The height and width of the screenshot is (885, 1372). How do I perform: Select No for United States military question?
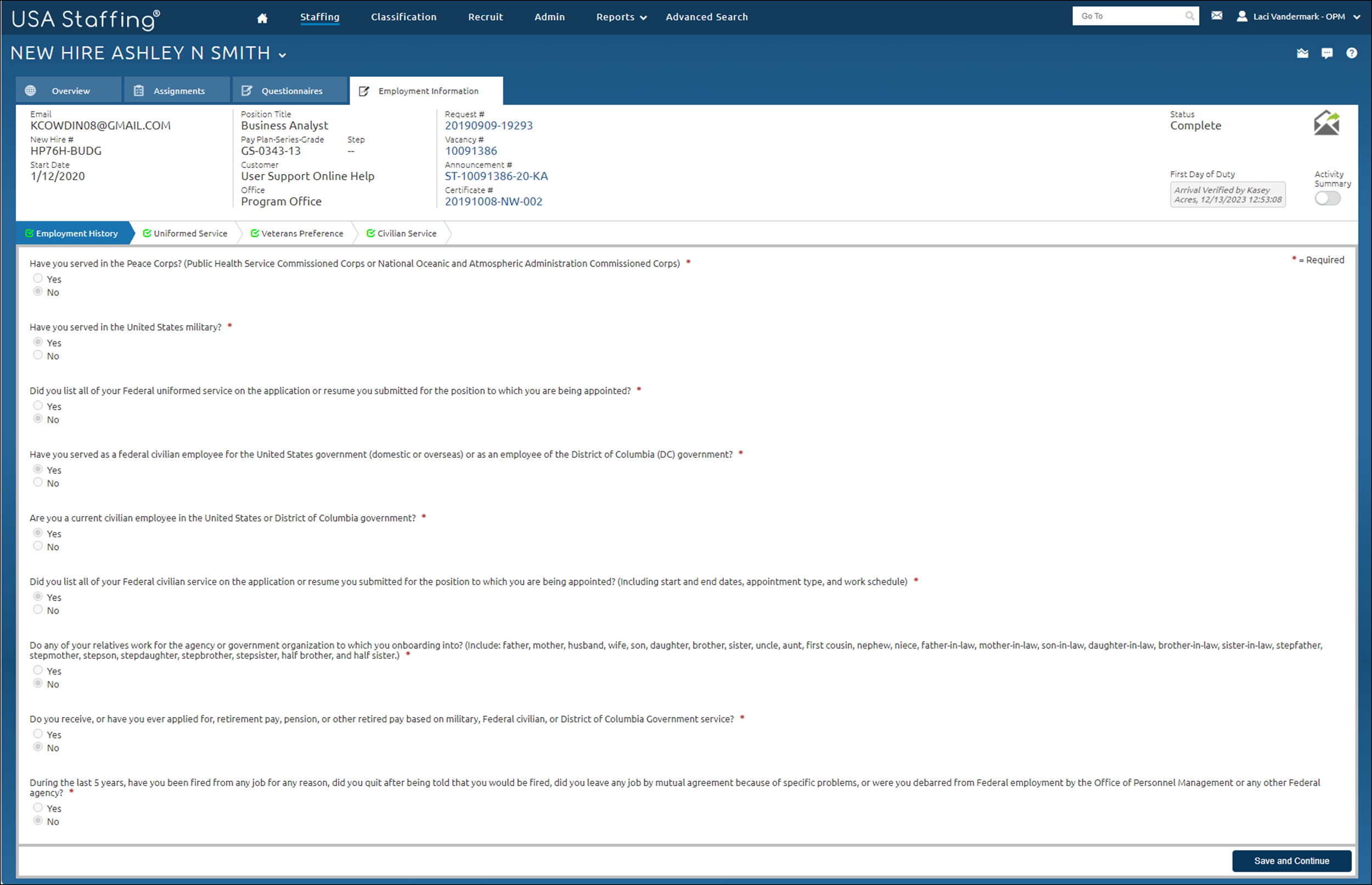pyautogui.click(x=38, y=355)
